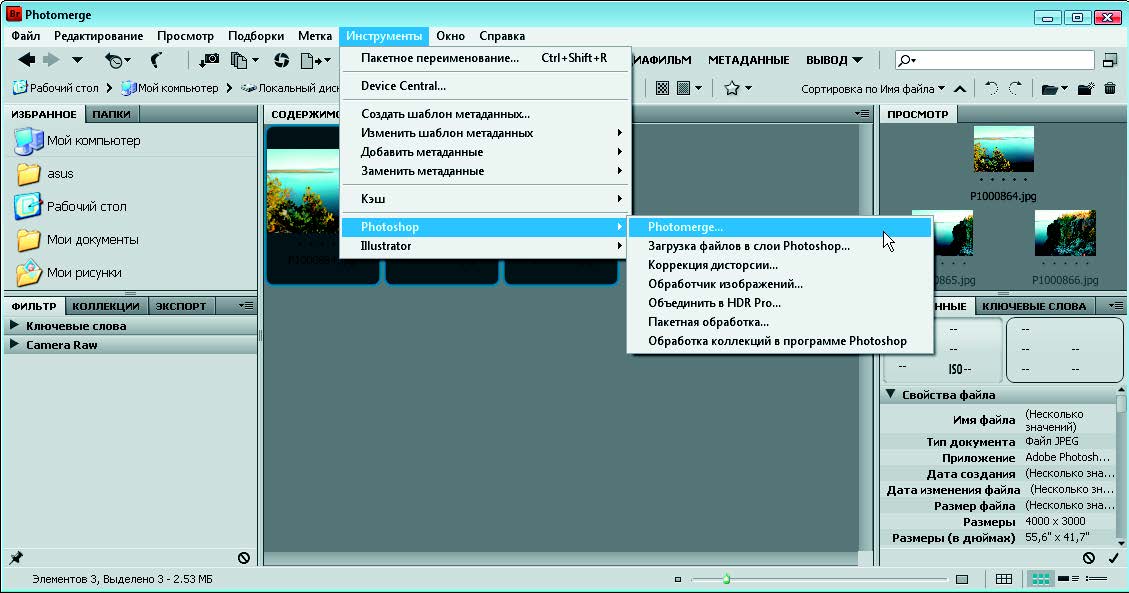Rotate 90° counterclockwise icon
The width and height of the screenshot is (1129, 593).
click(x=991, y=89)
